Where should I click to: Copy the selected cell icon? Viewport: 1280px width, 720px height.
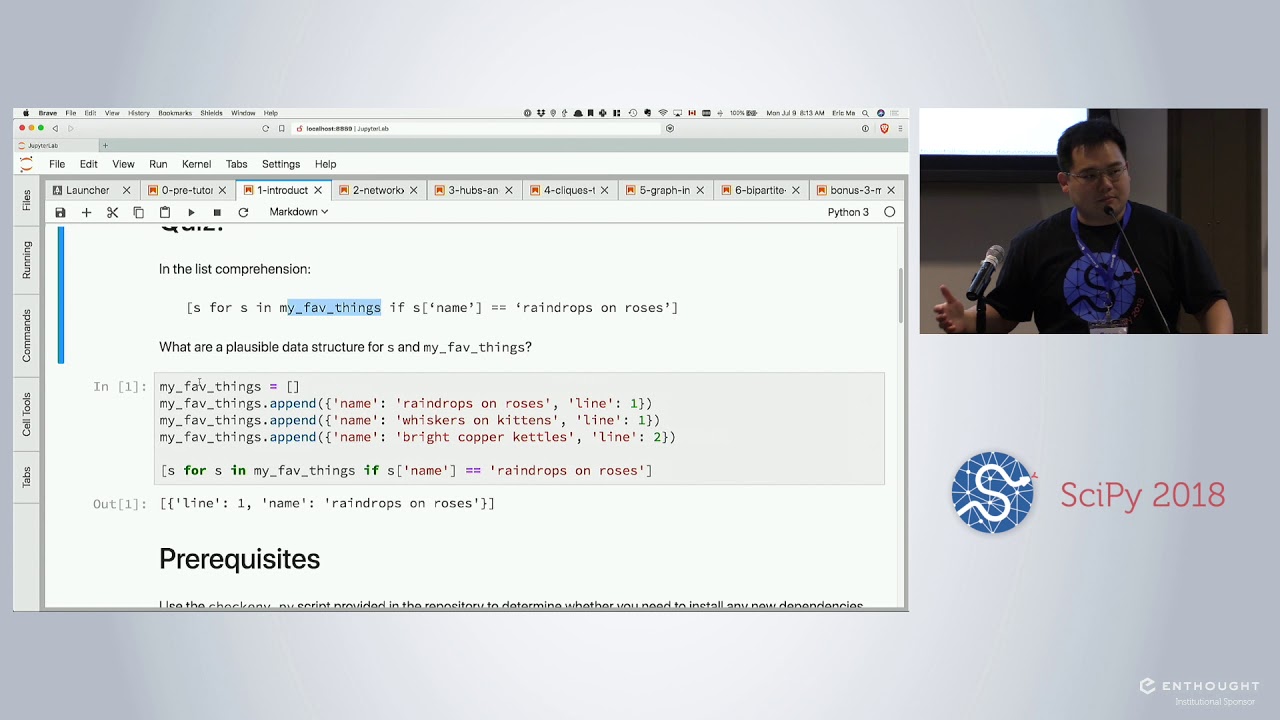[138, 212]
